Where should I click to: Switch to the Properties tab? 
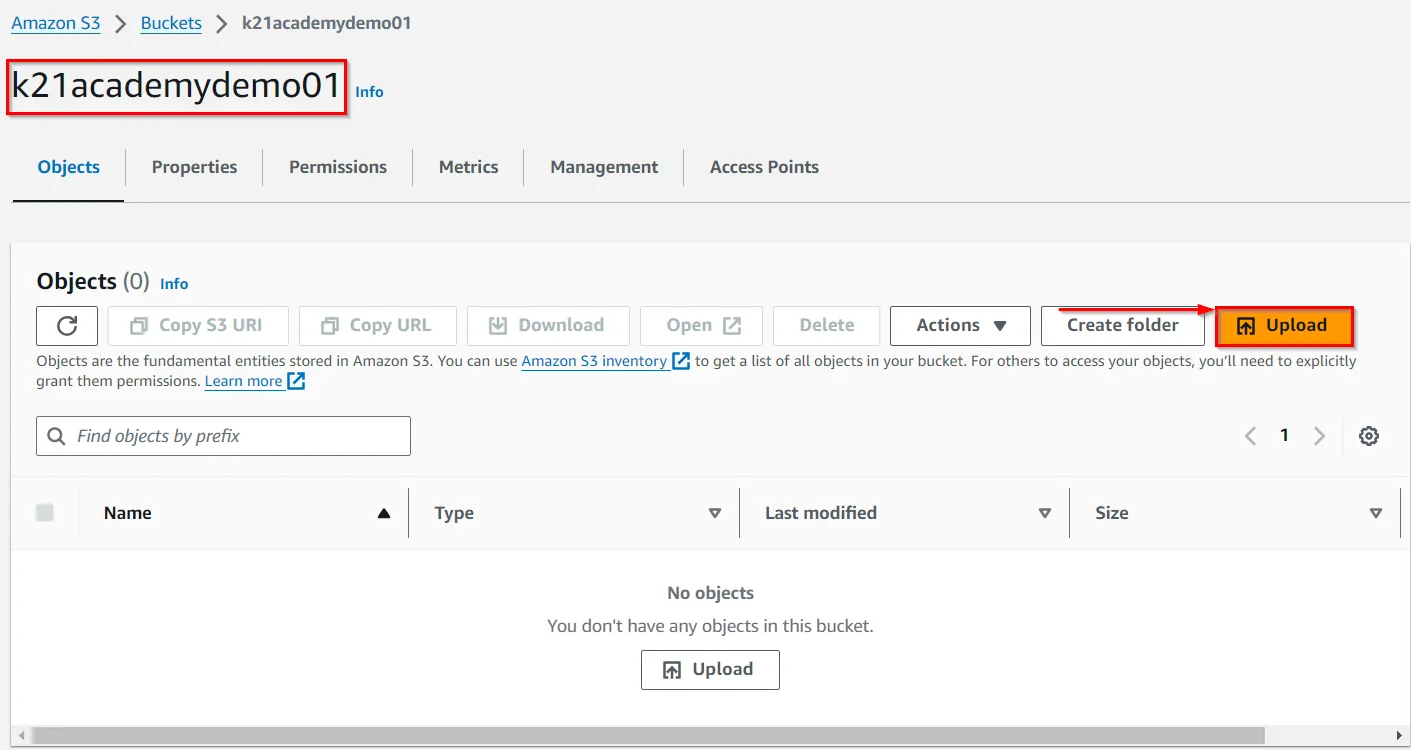194,167
